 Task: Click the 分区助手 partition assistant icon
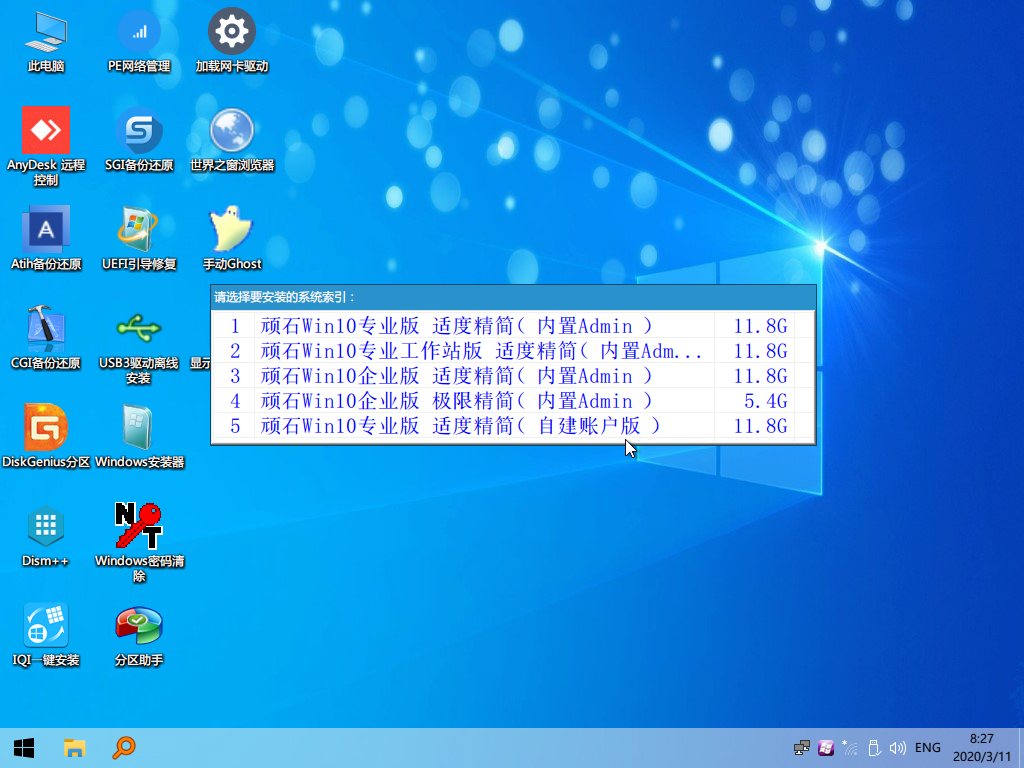139,626
